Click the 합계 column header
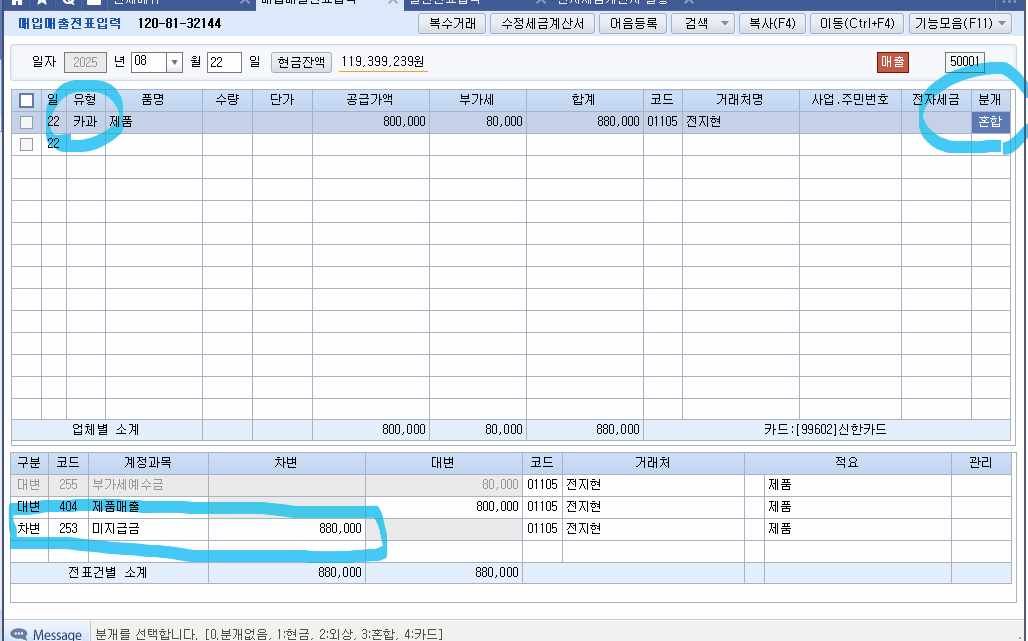Screen dimensions: 1028x641 point(584,100)
